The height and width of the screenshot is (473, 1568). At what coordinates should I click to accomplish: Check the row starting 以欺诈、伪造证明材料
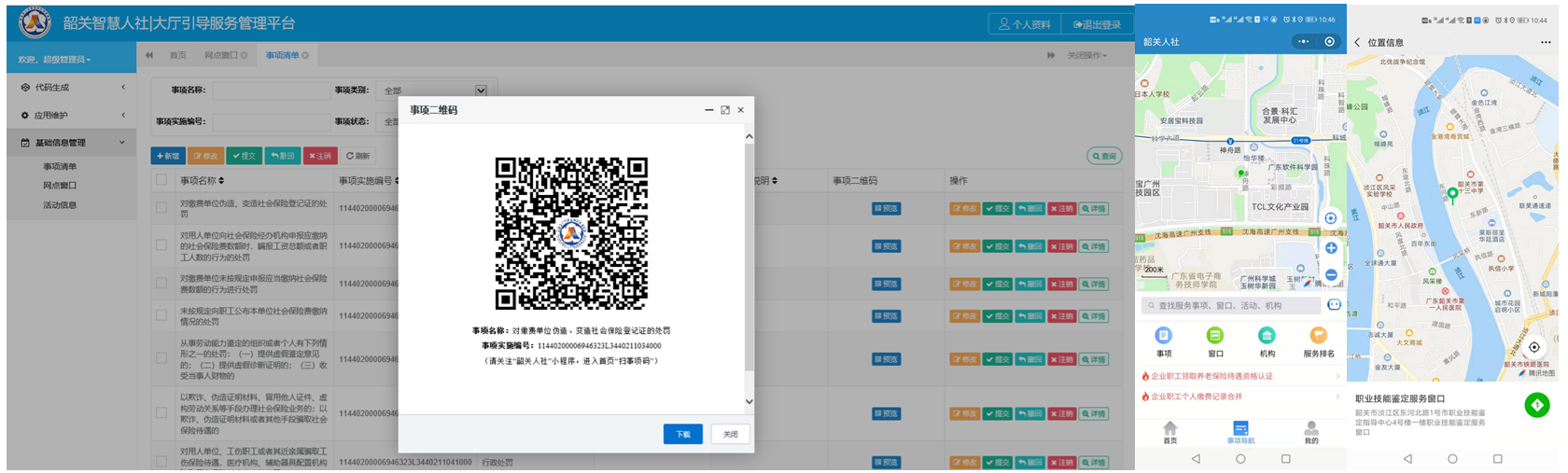[x=161, y=413]
